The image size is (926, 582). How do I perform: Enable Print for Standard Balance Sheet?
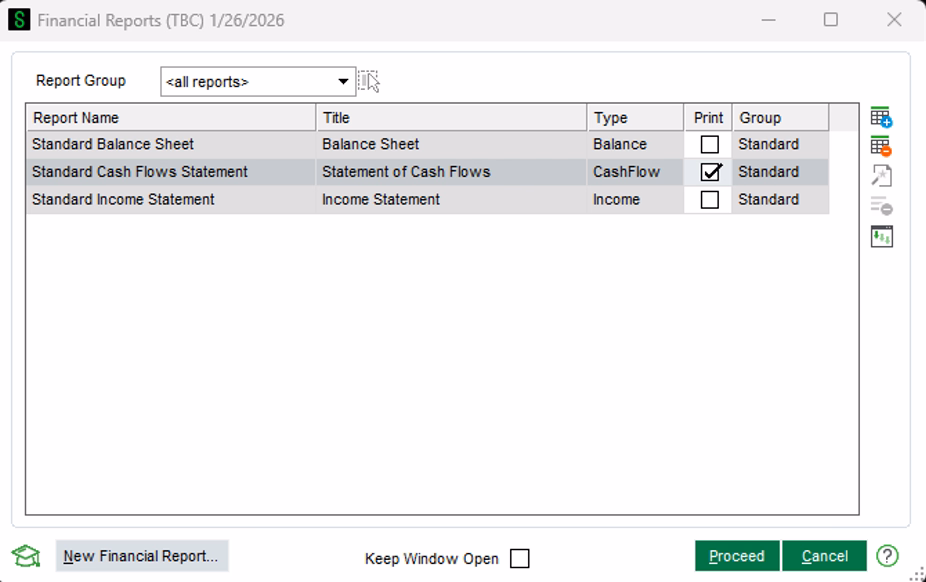(709, 144)
